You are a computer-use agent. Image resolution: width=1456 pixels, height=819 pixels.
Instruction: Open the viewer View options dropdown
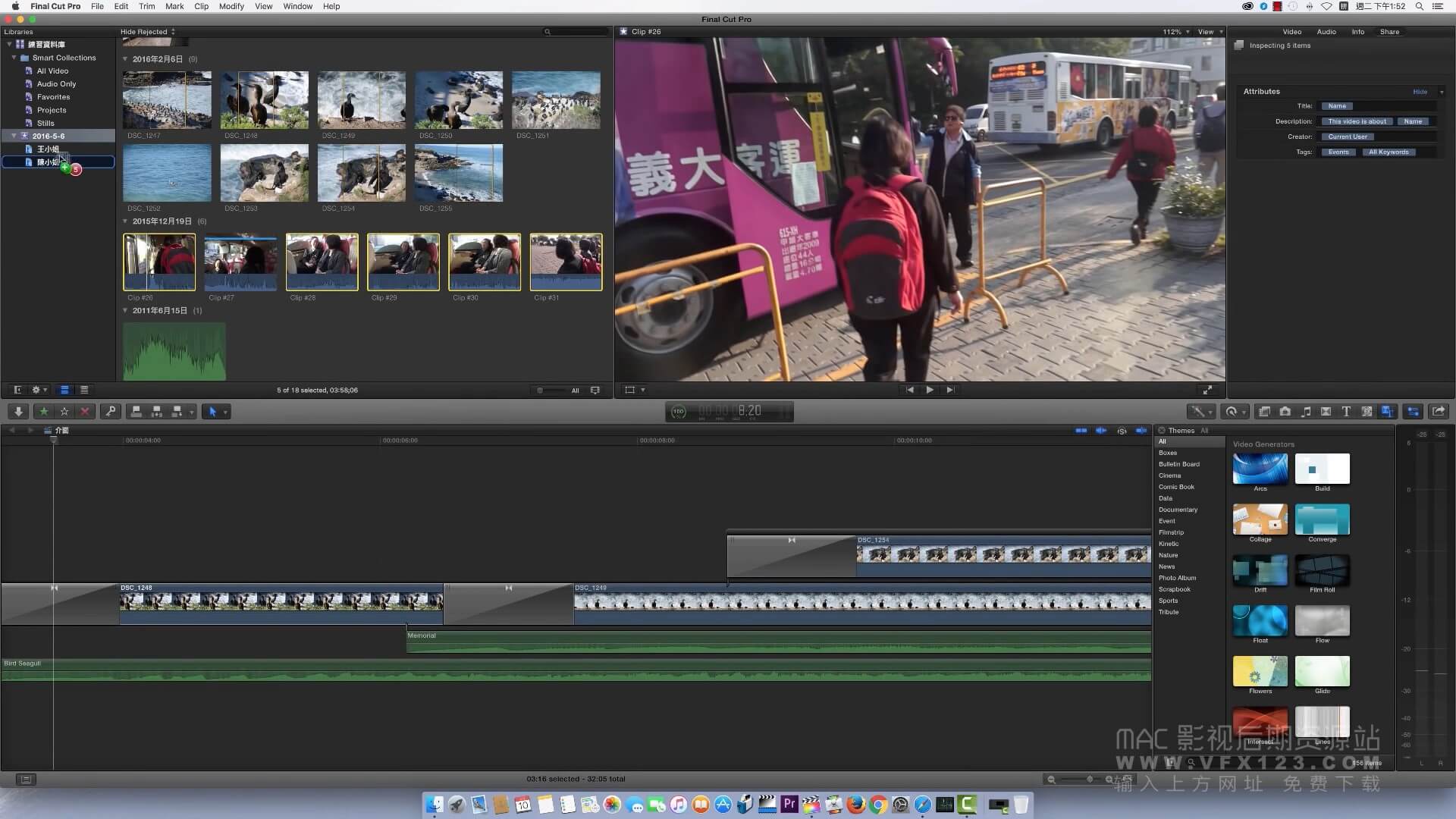[x=1210, y=32]
